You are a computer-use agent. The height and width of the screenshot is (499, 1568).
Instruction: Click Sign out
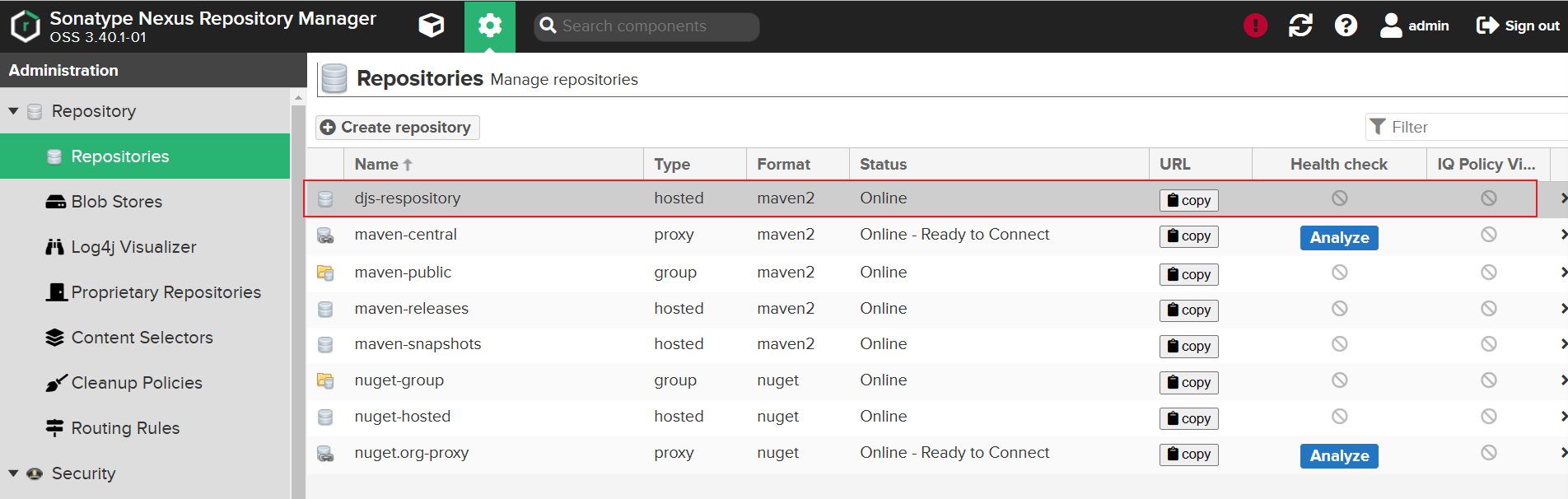[1518, 26]
